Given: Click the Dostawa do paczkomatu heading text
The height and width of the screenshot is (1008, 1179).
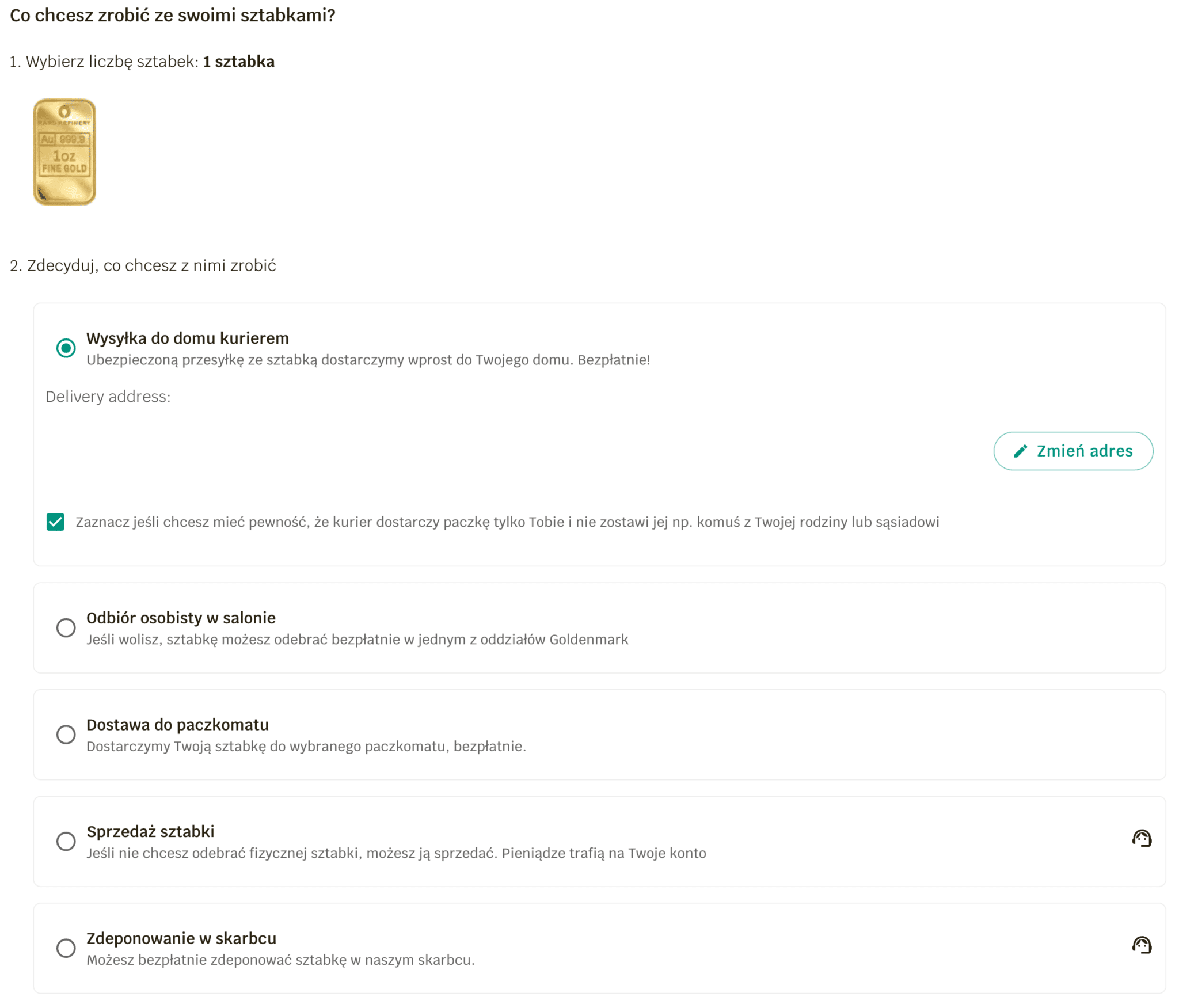Looking at the screenshot, I should tap(177, 725).
